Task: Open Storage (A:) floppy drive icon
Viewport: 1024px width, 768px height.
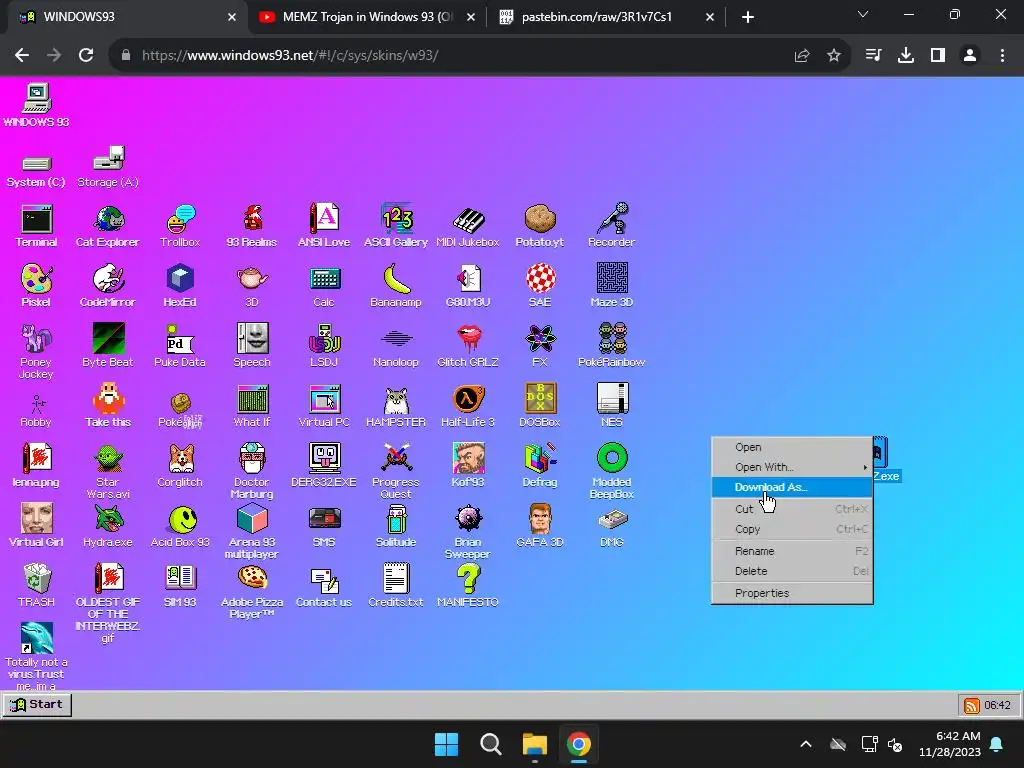Action: click(108, 167)
